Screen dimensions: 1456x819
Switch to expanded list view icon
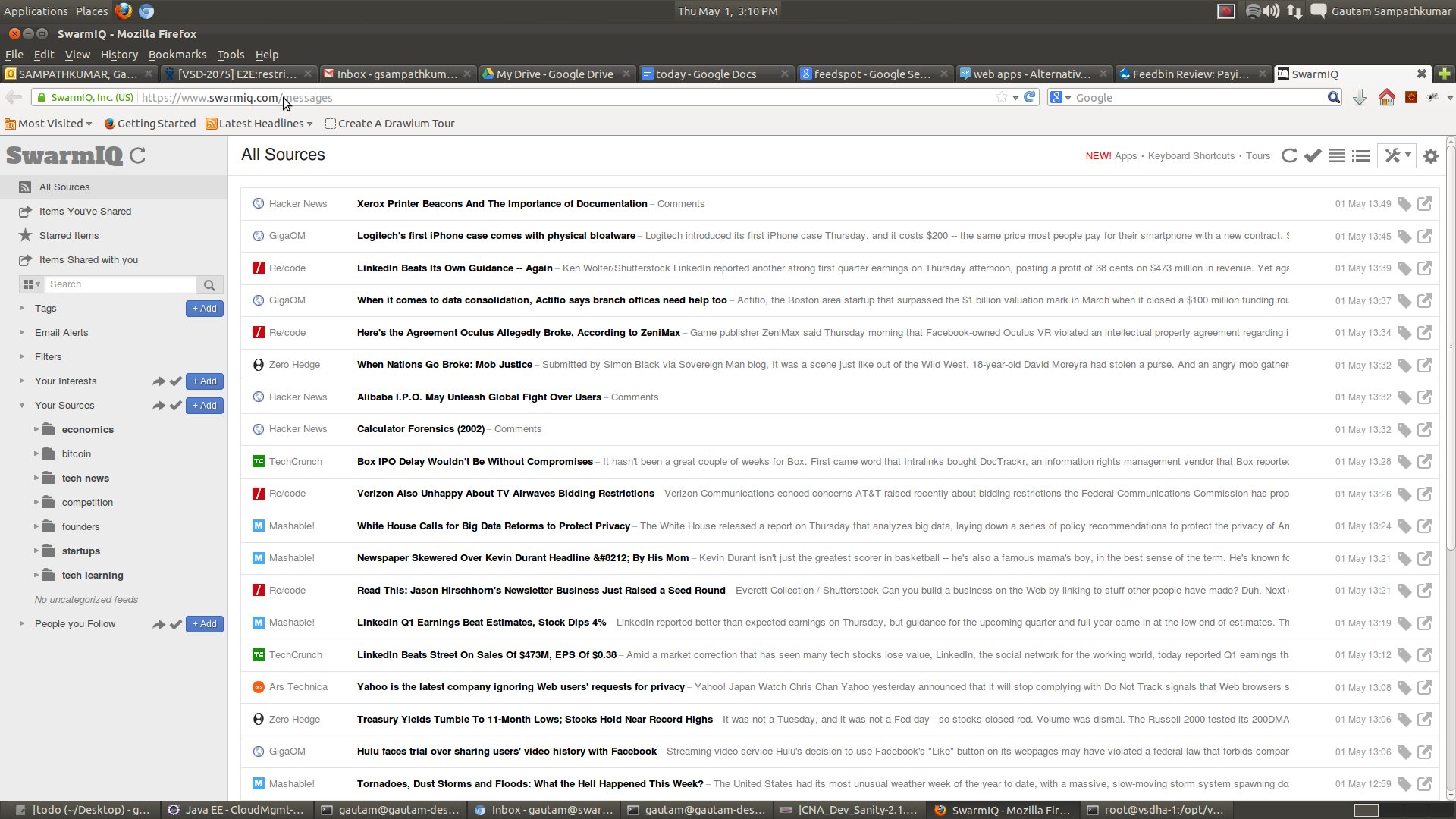tap(1337, 156)
